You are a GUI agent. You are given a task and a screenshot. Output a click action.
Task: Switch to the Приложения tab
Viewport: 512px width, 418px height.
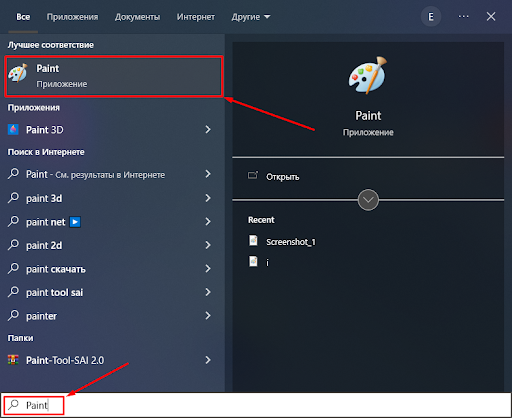[72, 17]
